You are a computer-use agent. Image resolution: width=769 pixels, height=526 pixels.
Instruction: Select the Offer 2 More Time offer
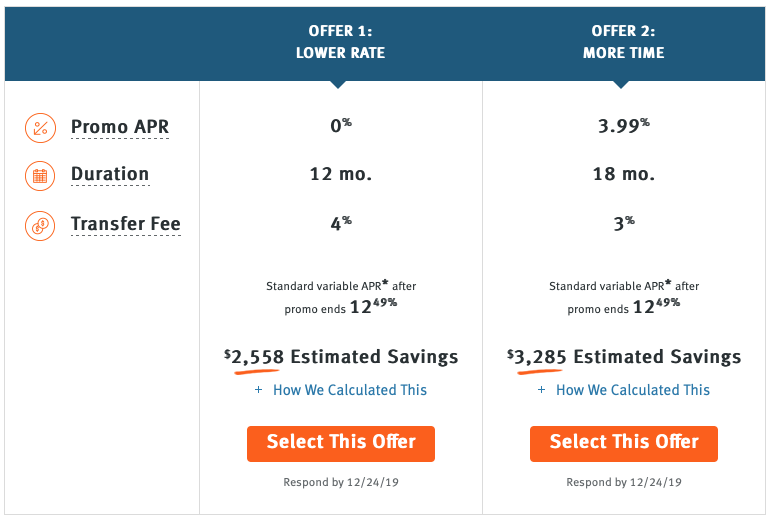click(x=624, y=443)
